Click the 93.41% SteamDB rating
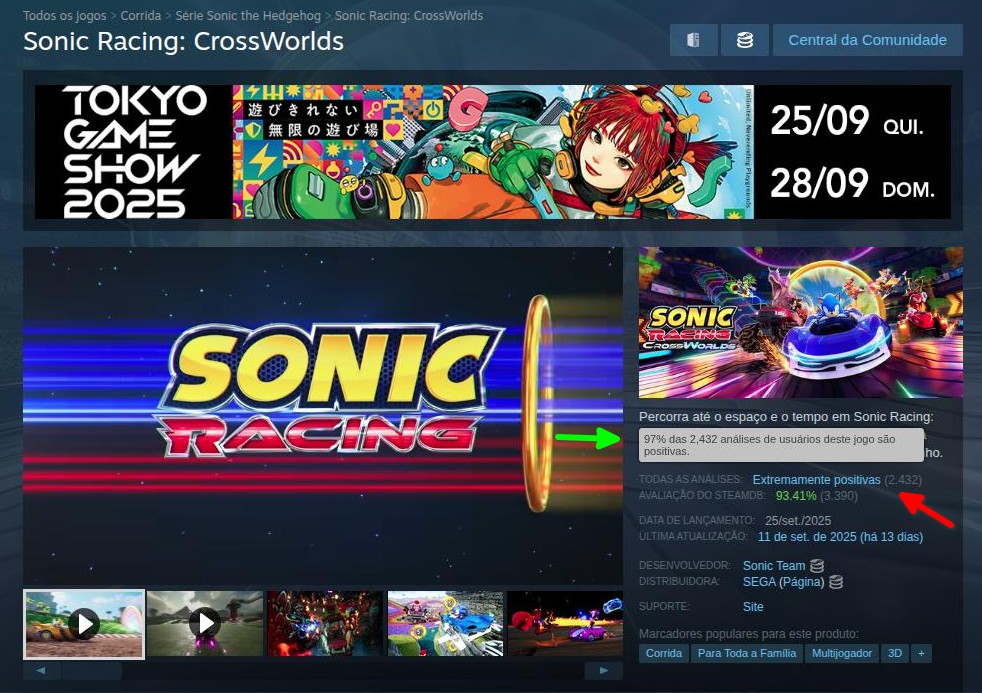 pyautogui.click(x=796, y=496)
